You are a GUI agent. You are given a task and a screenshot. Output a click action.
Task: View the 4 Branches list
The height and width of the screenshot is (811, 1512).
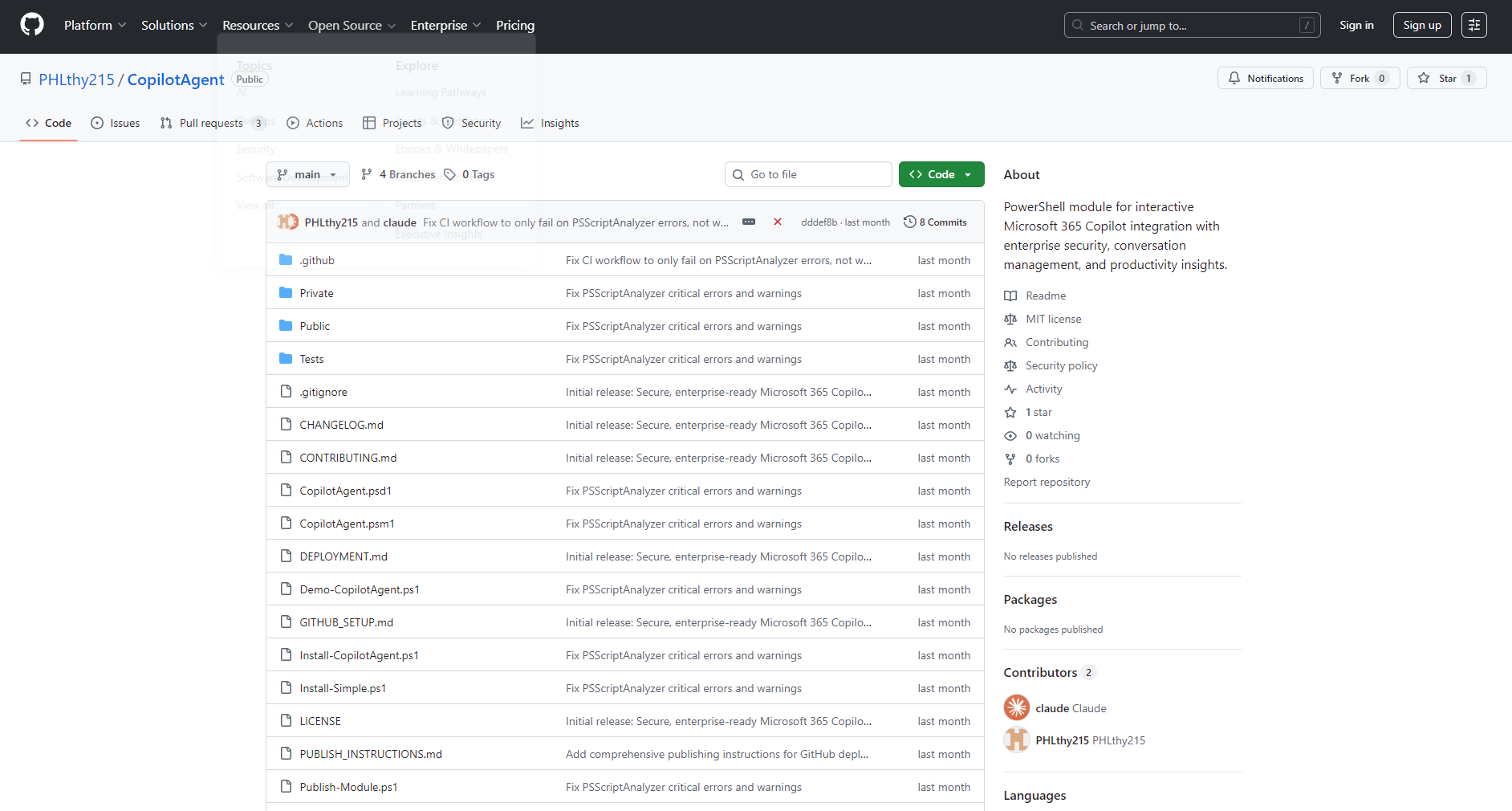click(x=398, y=174)
